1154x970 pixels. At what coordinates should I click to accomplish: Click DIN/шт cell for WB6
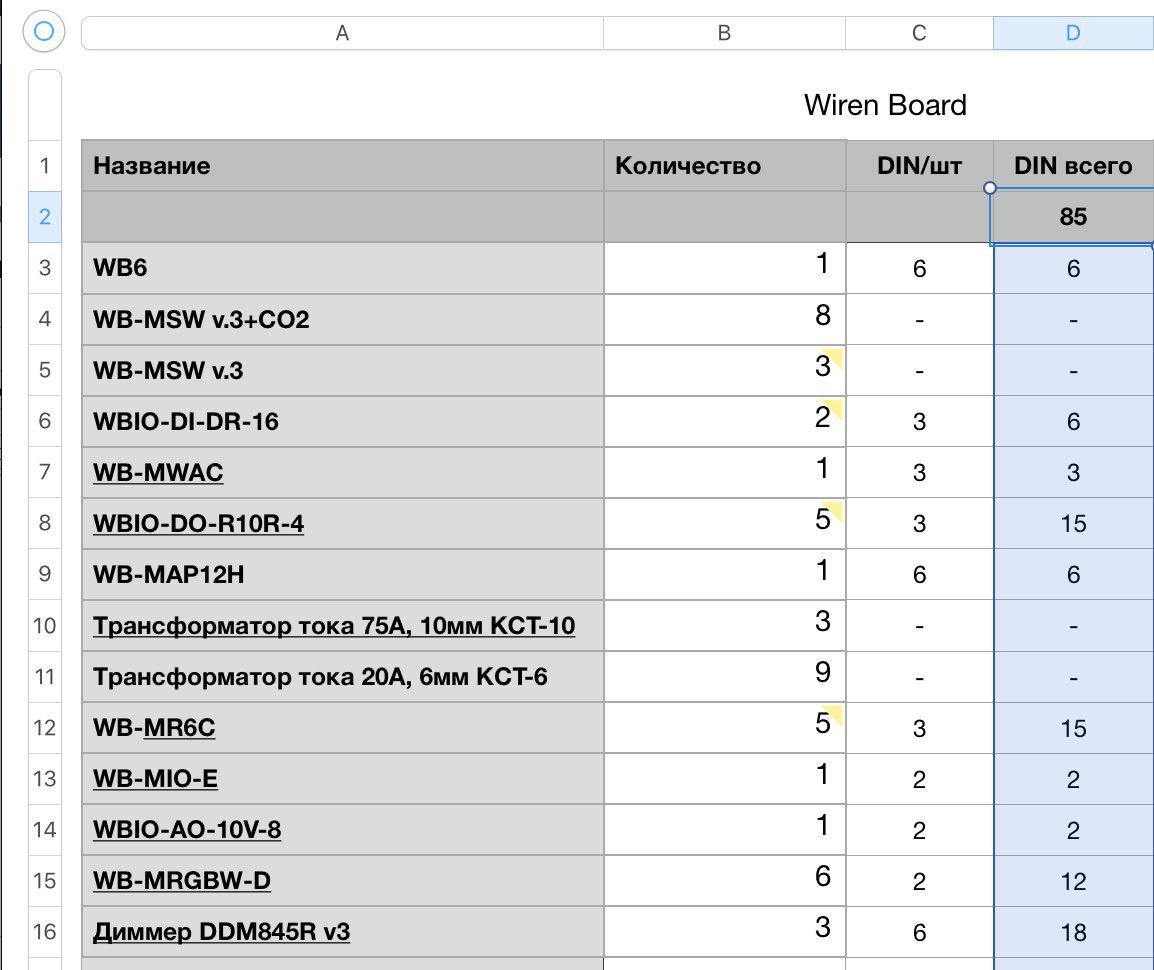(920, 268)
